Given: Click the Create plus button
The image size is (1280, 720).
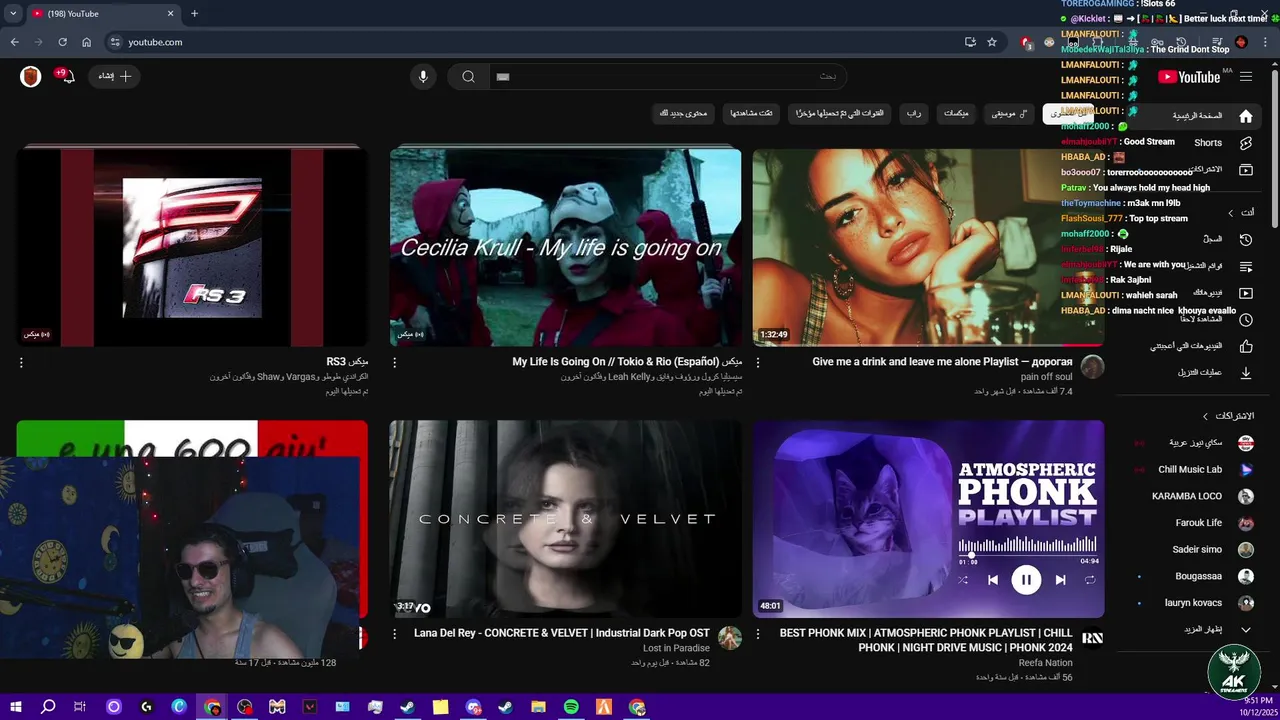Looking at the screenshot, I should coord(114,76).
